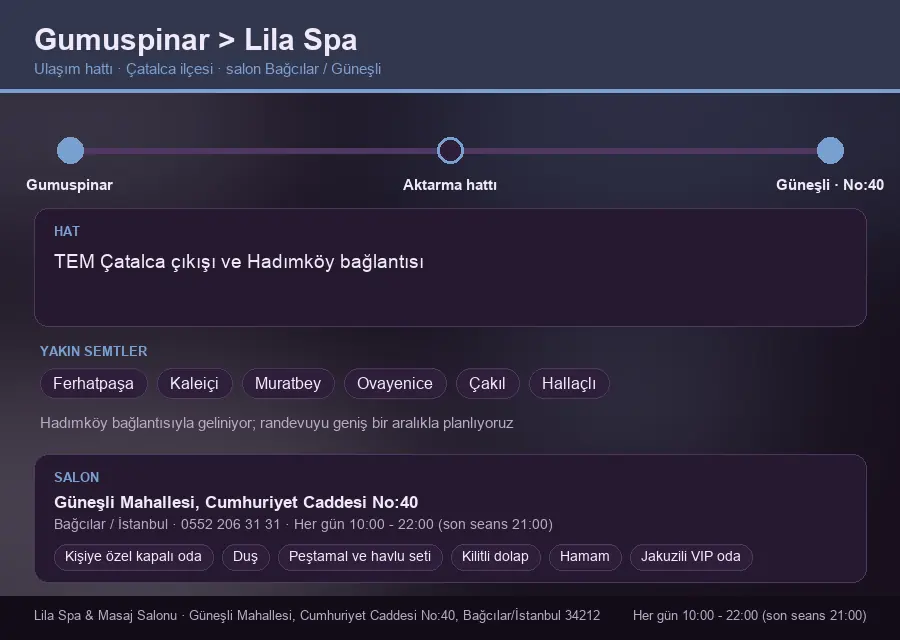Click the Peştamal ve havlu seti tag
The image size is (900, 640).
pos(360,557)
